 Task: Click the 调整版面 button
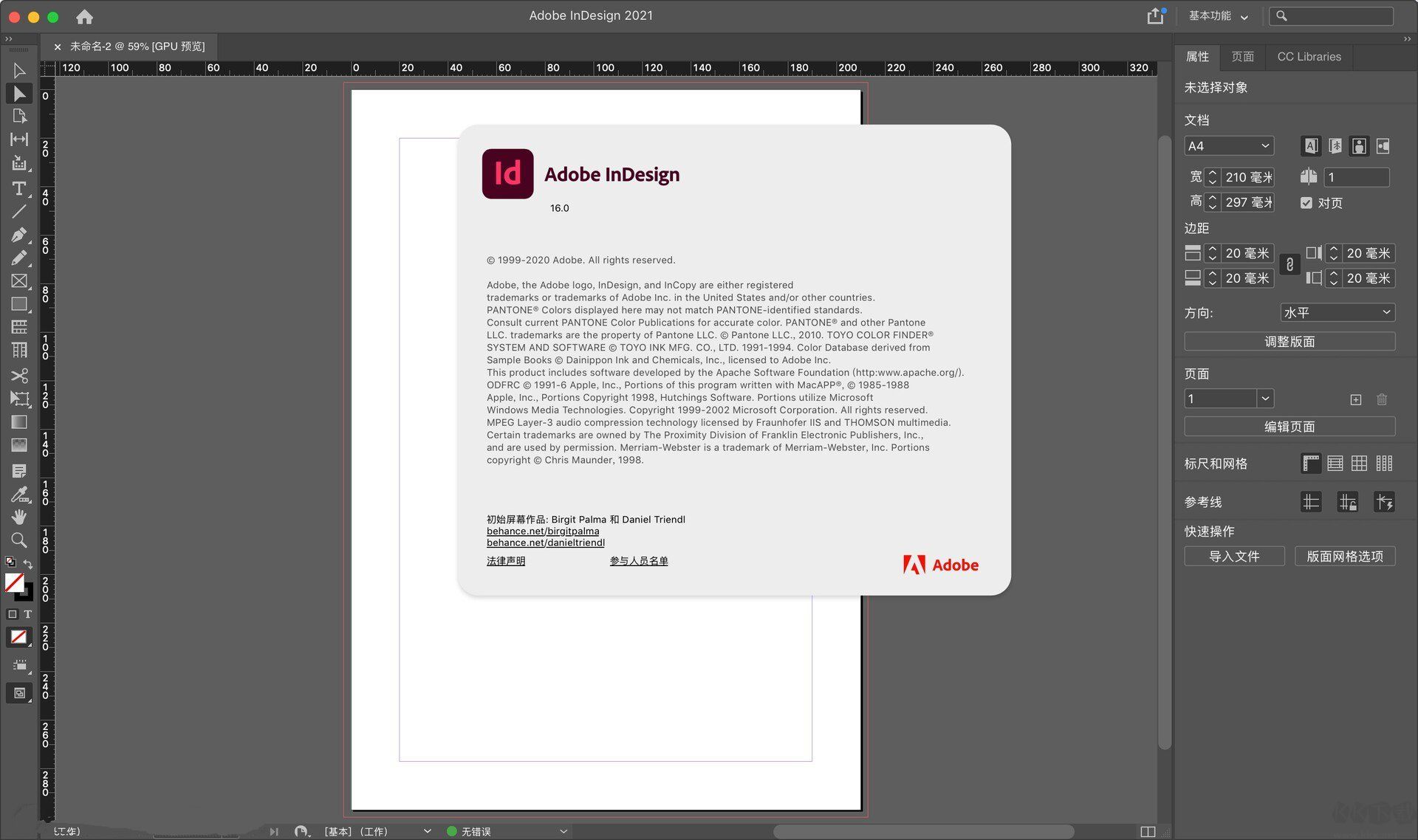1289,341
